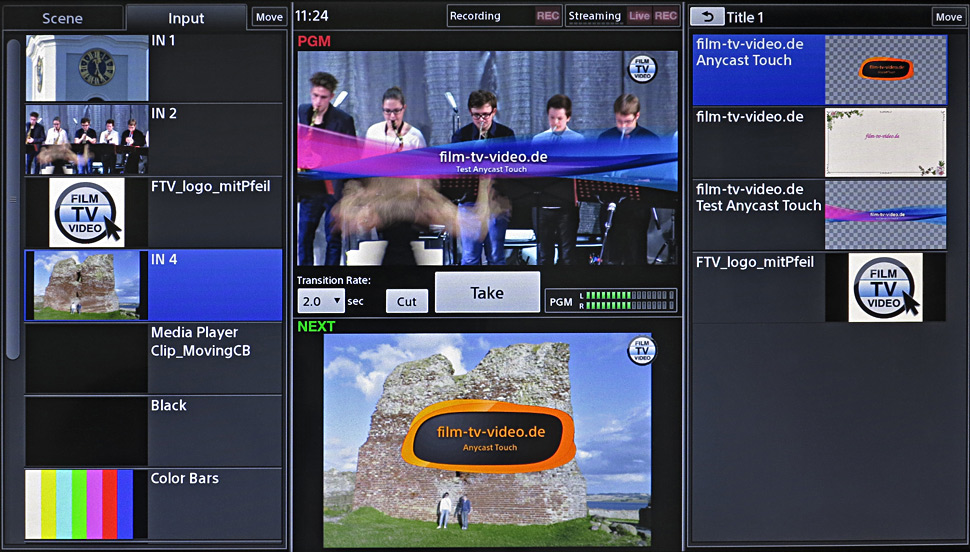970x552 pixels.
Task: Select the IN 1 clock tower thumbnail
Action: [86, 68]
